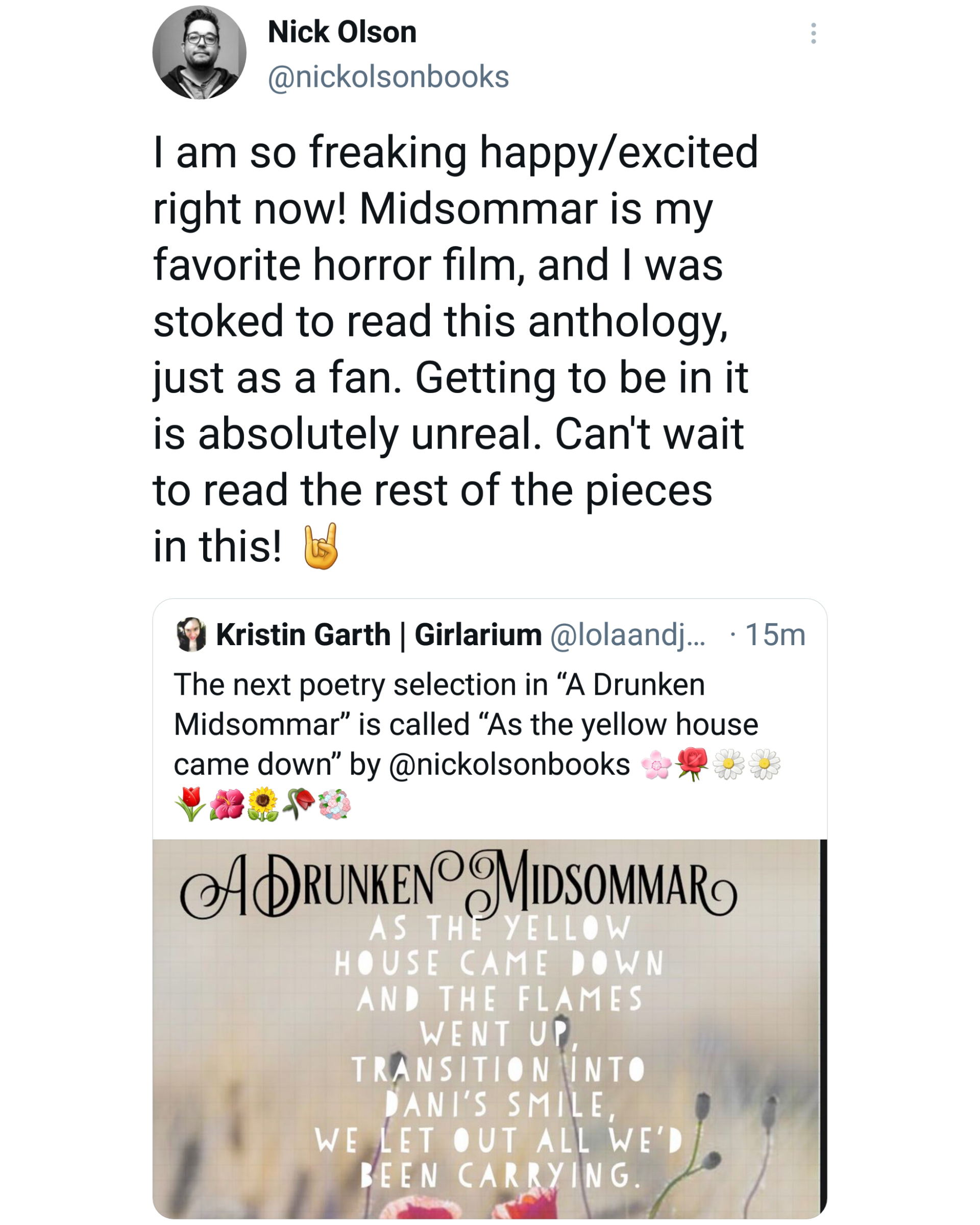Click Kristin Garth's small avatar
Screen dimensions: 980x1225
coord(191,634)
